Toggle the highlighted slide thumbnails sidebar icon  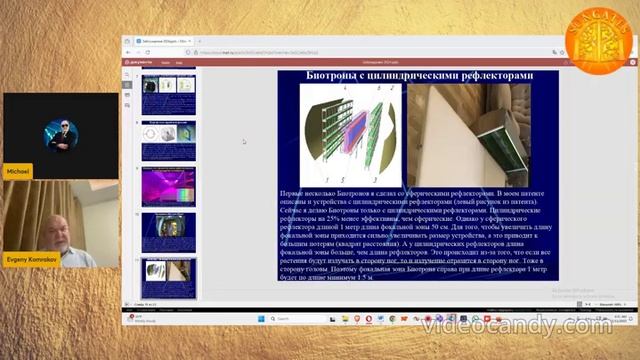[x=128, y=84]
